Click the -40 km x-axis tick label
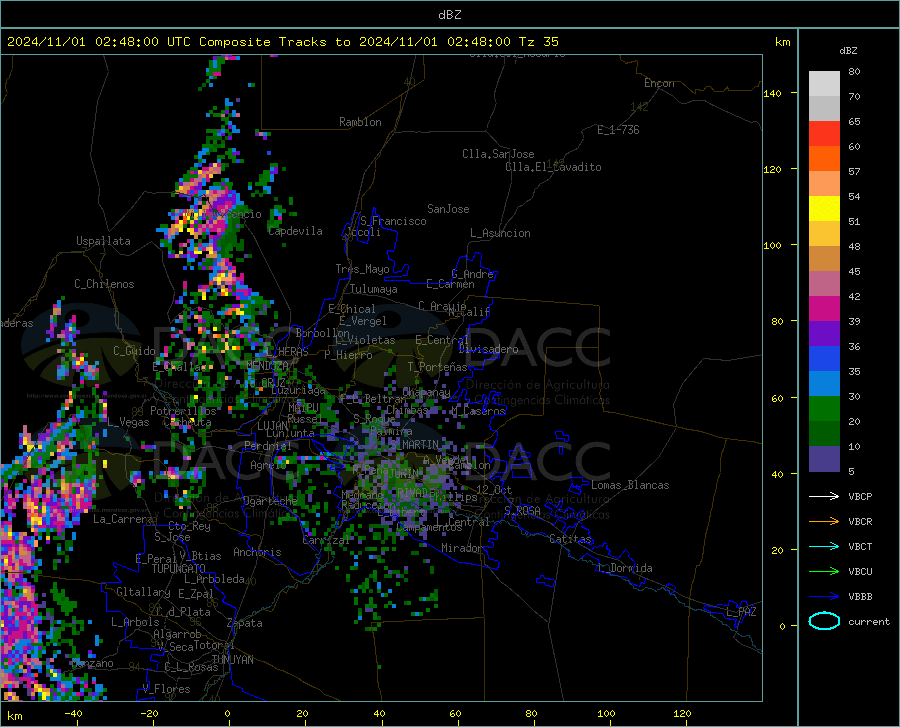The width and height of the screenshot is (900, 727). pos(73,713)
